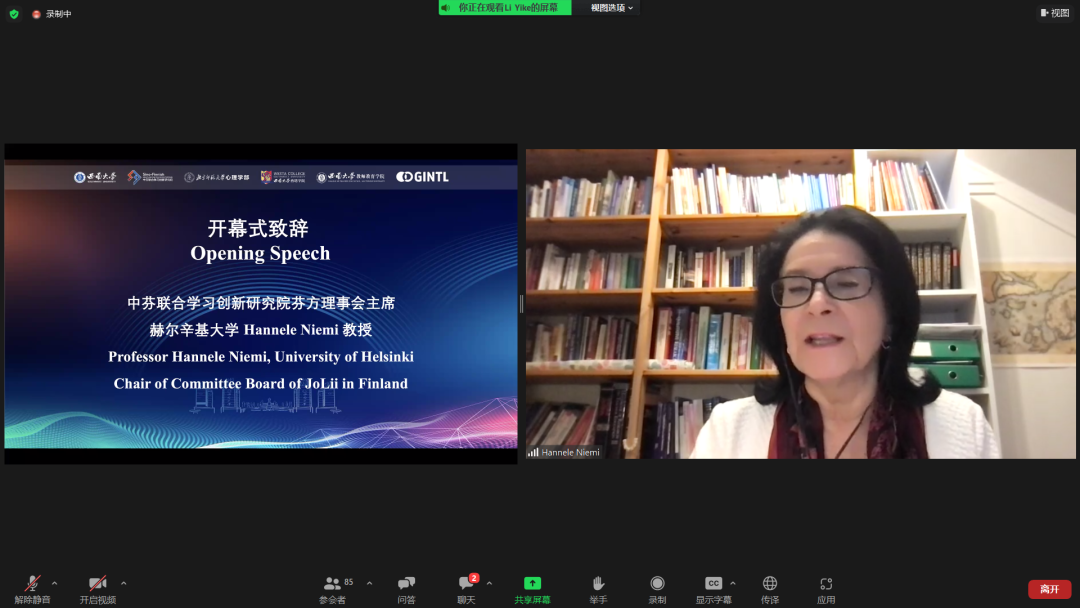Select Hannele Niemi's video tile

tap(800, 304)
